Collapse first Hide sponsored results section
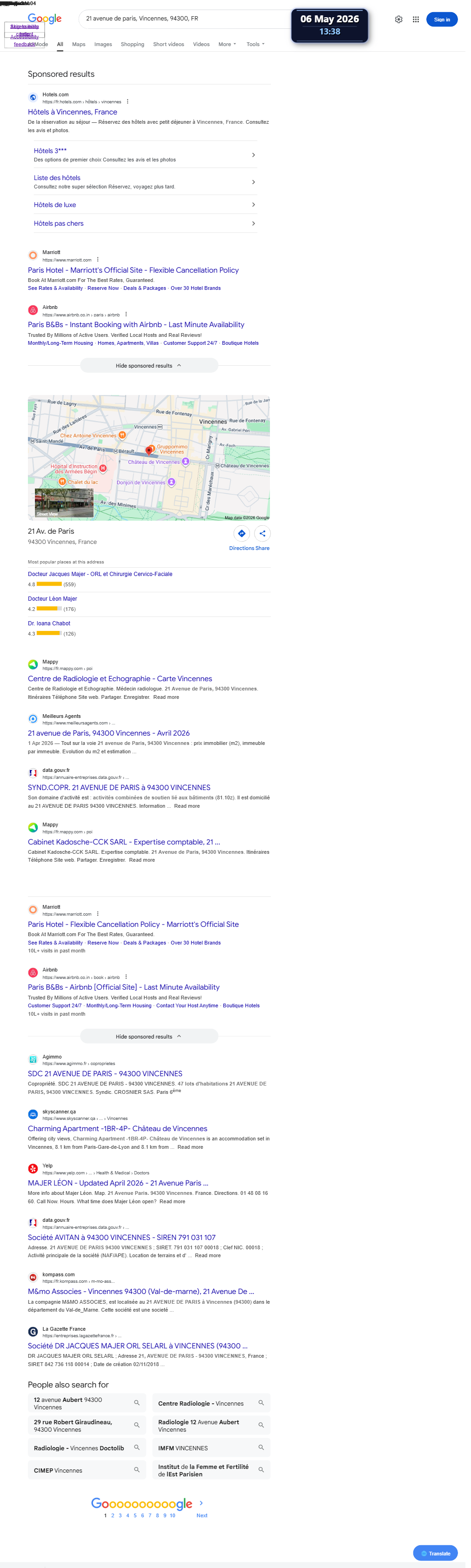The width and height of the screenshot is (471, 1568). point(149,365)
